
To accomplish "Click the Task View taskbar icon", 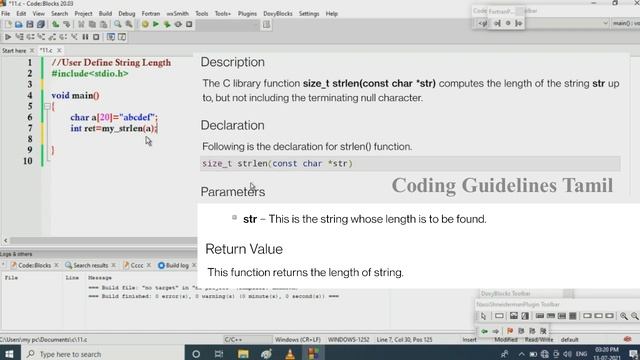I will tap(219, 354).
